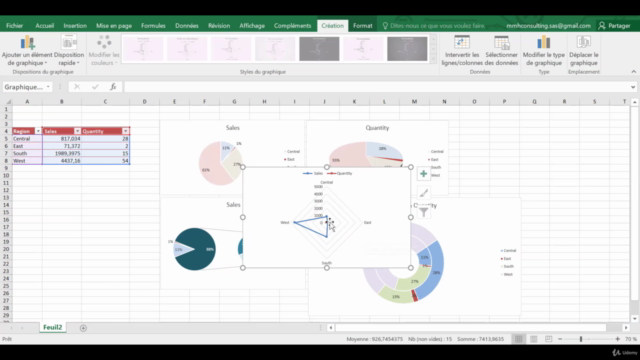Open the Fichier tab
Screen dimensions: 640x360
[14, 26]
